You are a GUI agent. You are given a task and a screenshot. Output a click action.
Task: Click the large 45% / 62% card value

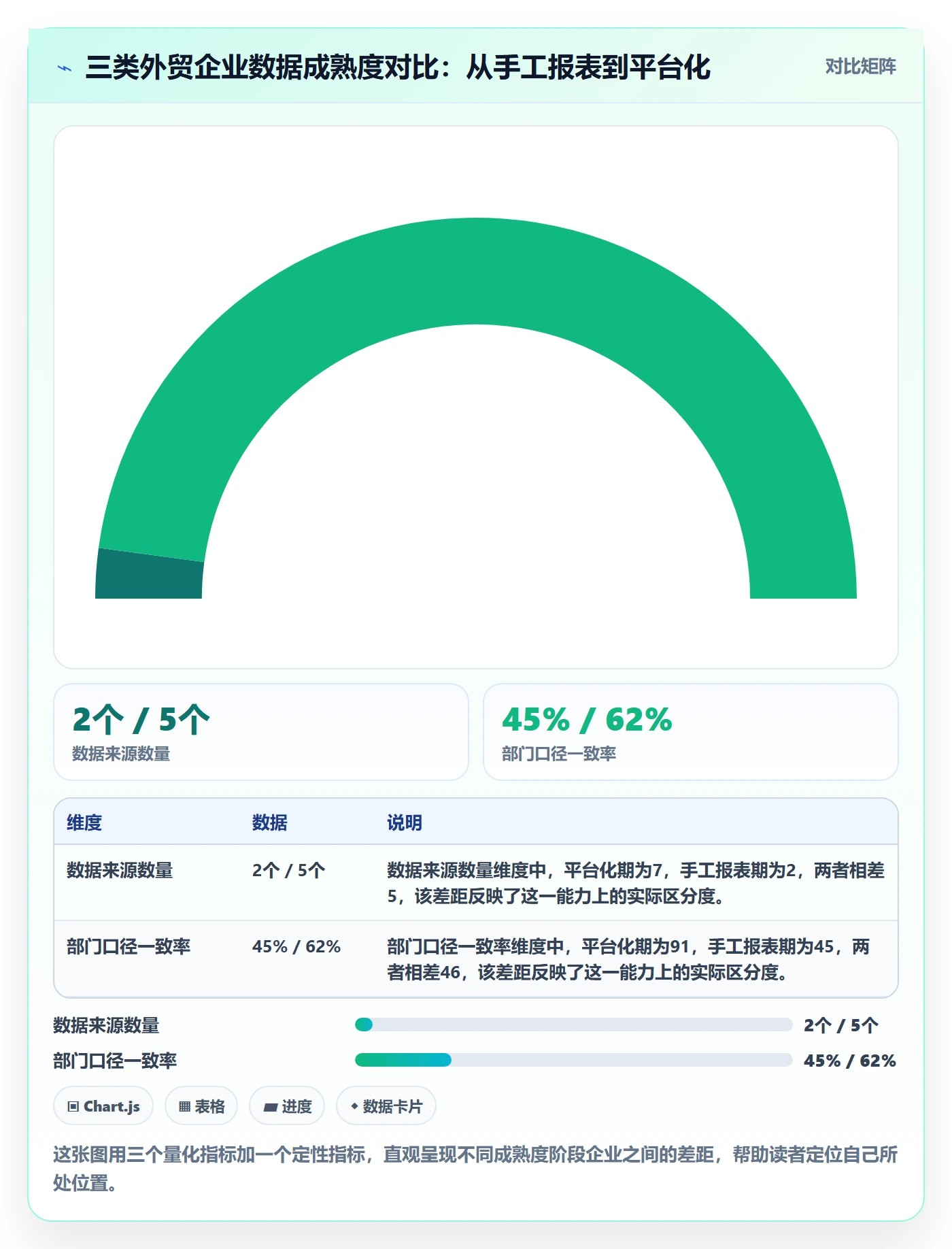[587, 720]
